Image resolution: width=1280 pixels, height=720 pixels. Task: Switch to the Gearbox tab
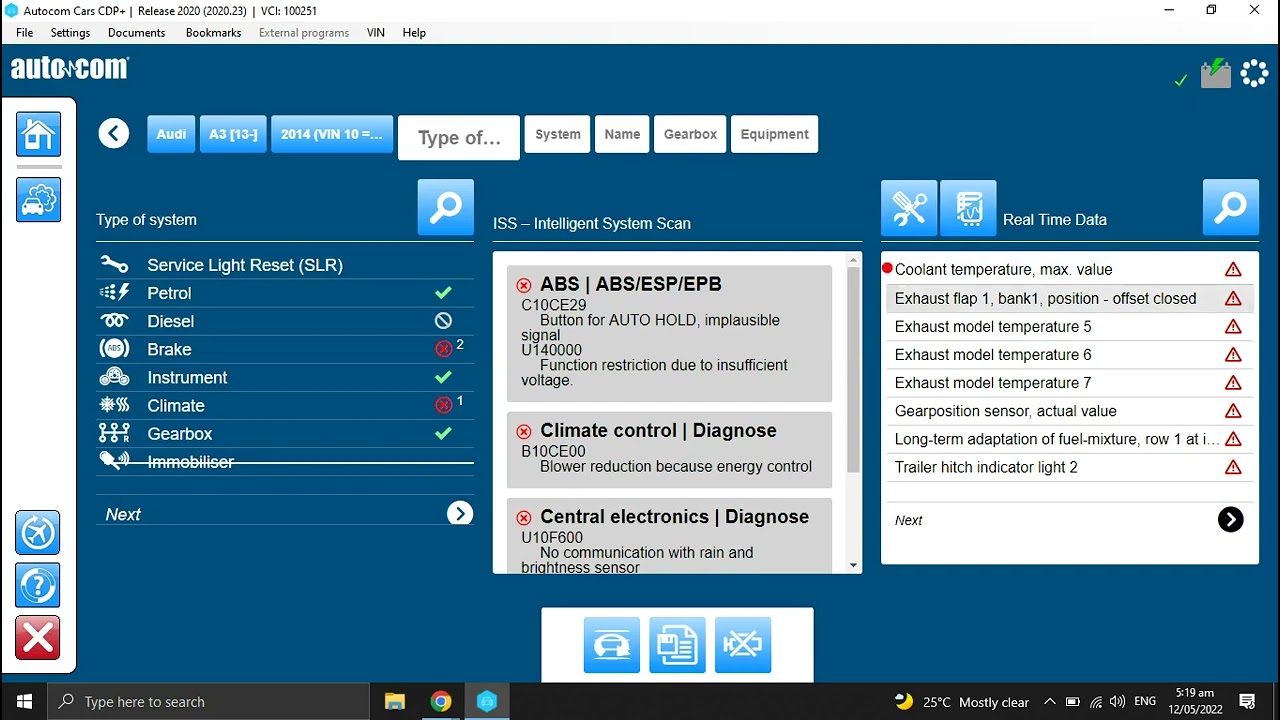pyautogui.click(x=691, y=134)
